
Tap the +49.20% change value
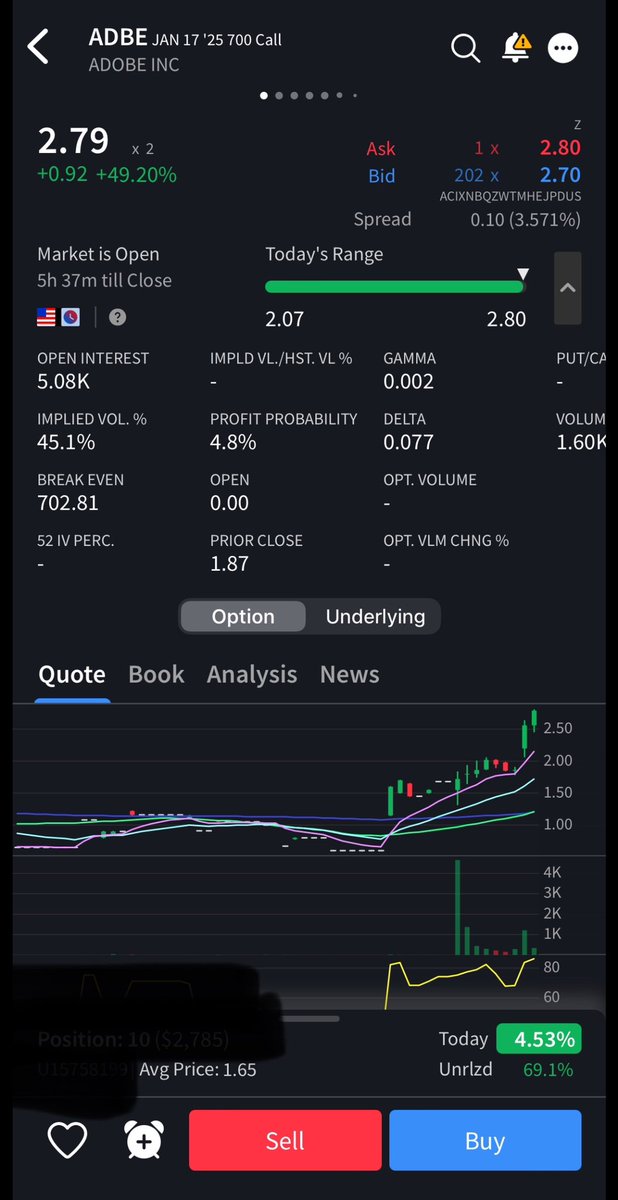[x=136, y=174]
